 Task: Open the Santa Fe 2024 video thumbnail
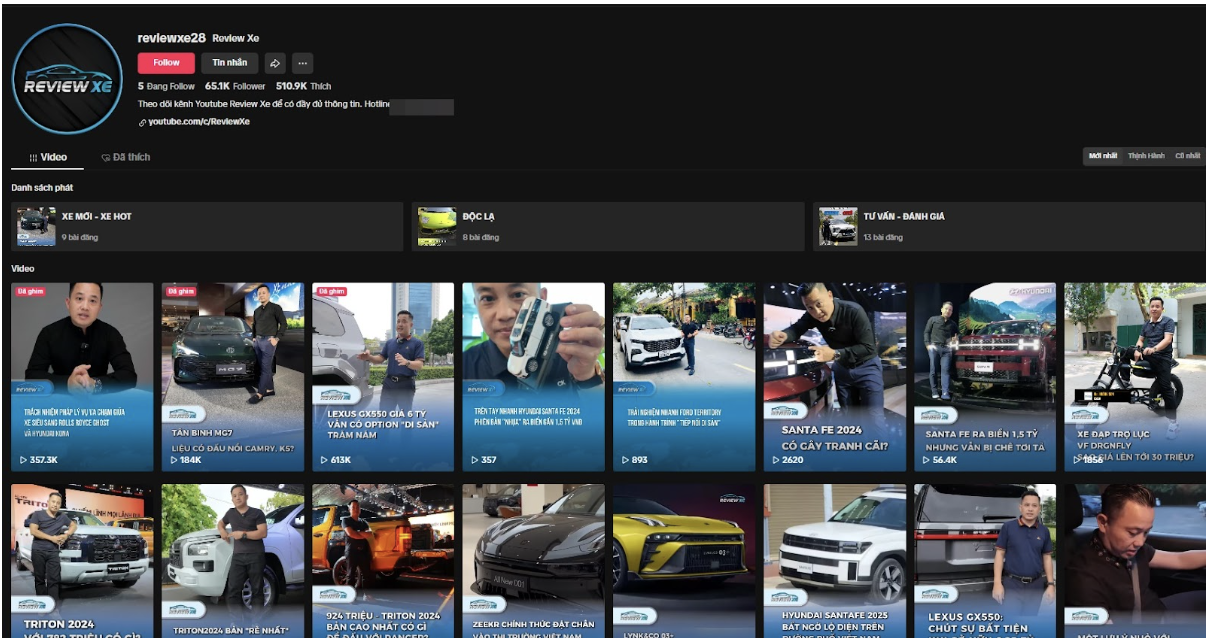[835, 376]
